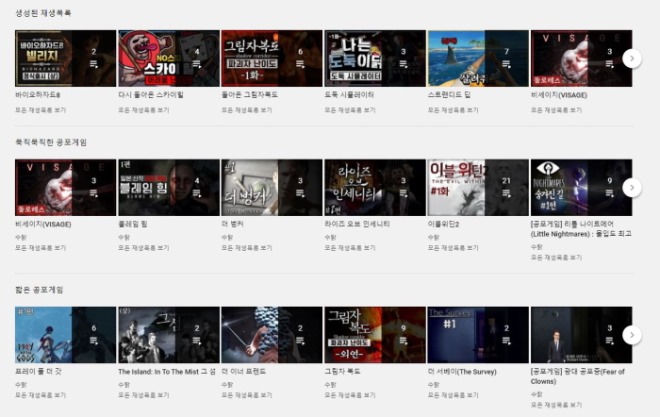Open the 더 벙커 playlist title

(x=232, y=224)
